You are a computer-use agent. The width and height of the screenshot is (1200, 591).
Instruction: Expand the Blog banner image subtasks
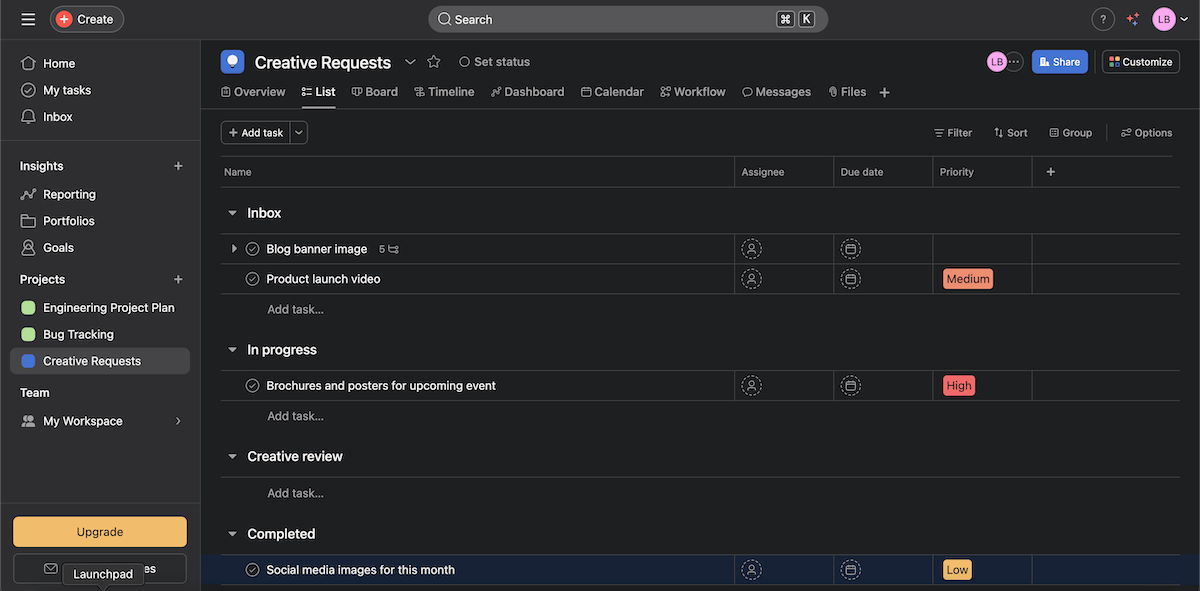pyautogui.click(x=234, y=249)
